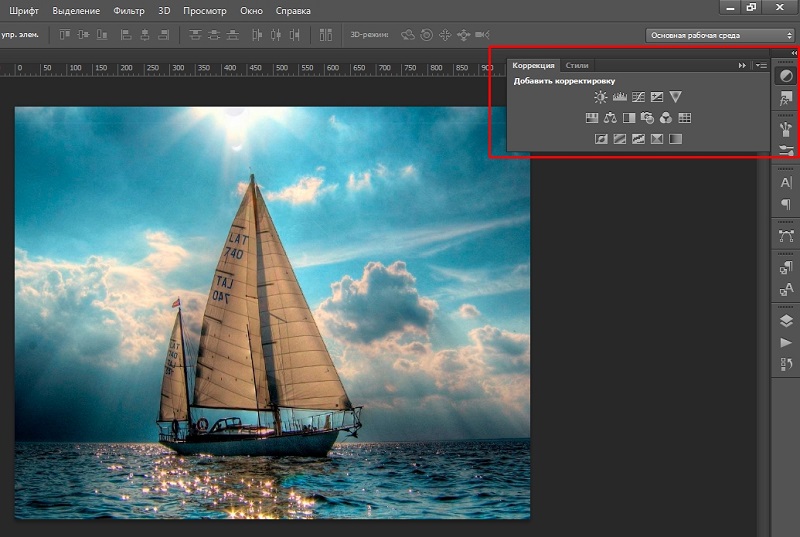Select 3D pan (drag) mode icon
This screenshot has width=800, height=537.
(x=445, y=35)
